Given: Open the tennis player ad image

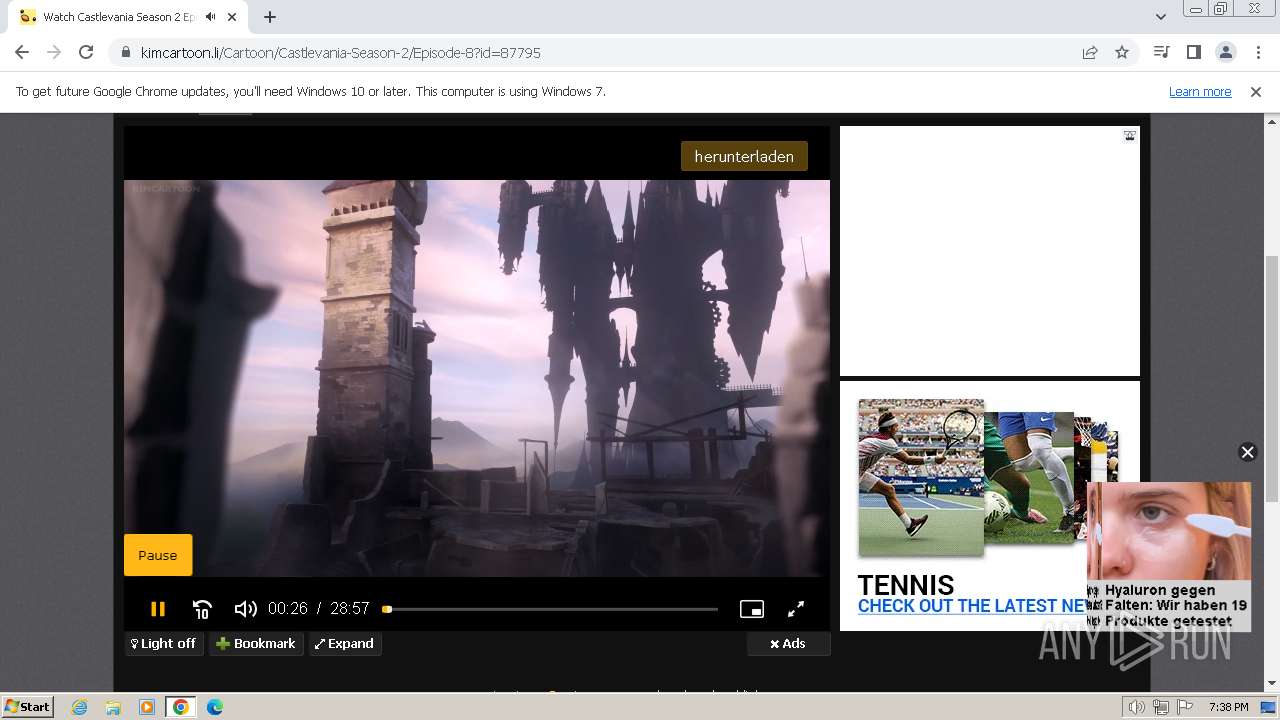Looking at the screenshot, I should point(921,477).
